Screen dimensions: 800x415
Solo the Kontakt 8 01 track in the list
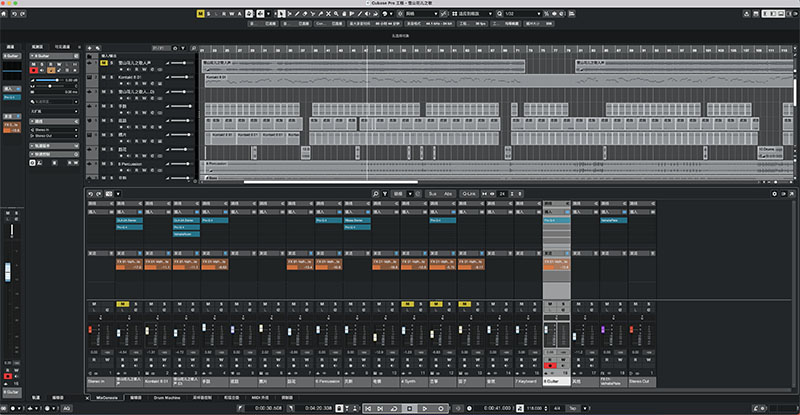112,77
